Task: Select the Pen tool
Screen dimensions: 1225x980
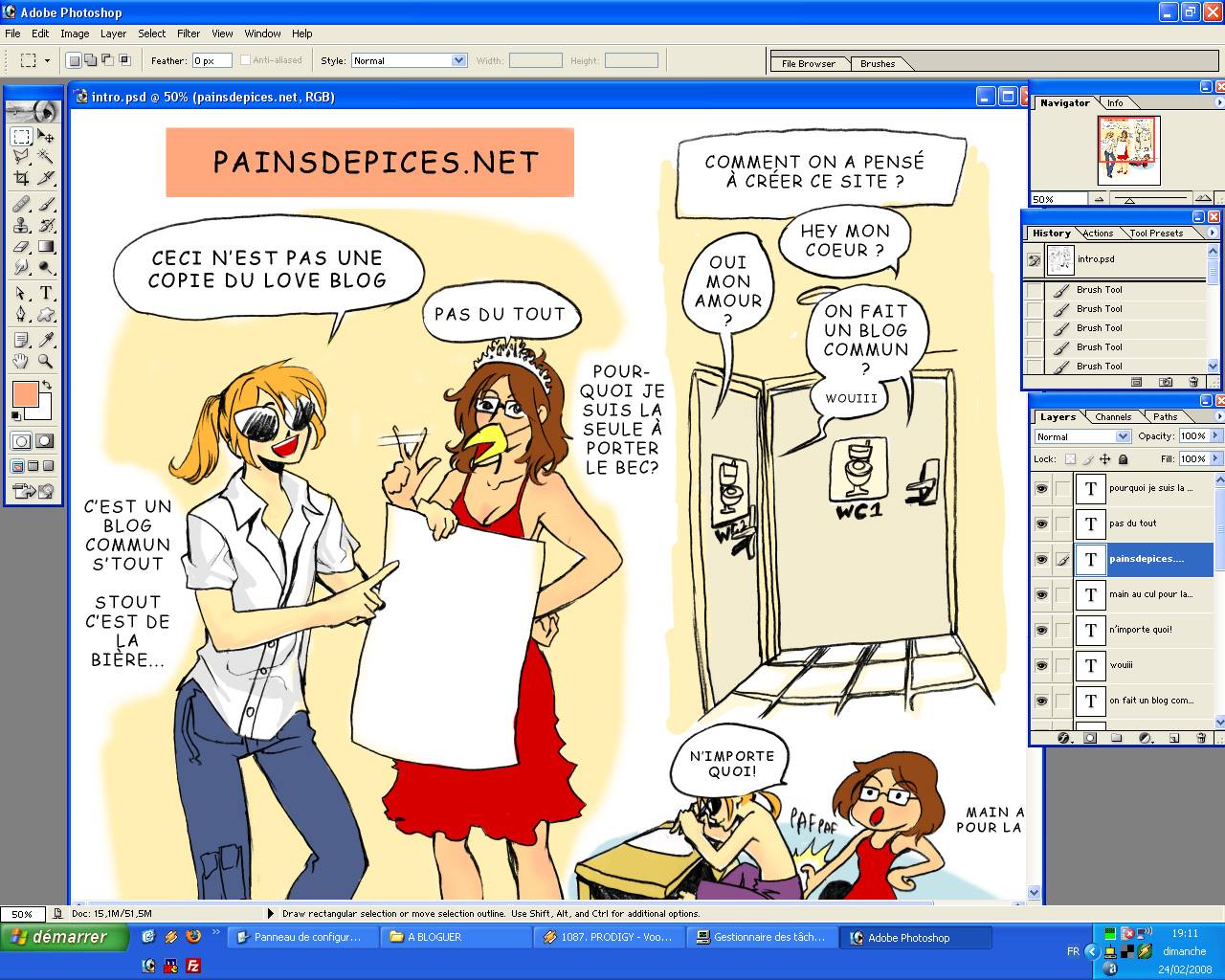Action: [x=21, y=314]
